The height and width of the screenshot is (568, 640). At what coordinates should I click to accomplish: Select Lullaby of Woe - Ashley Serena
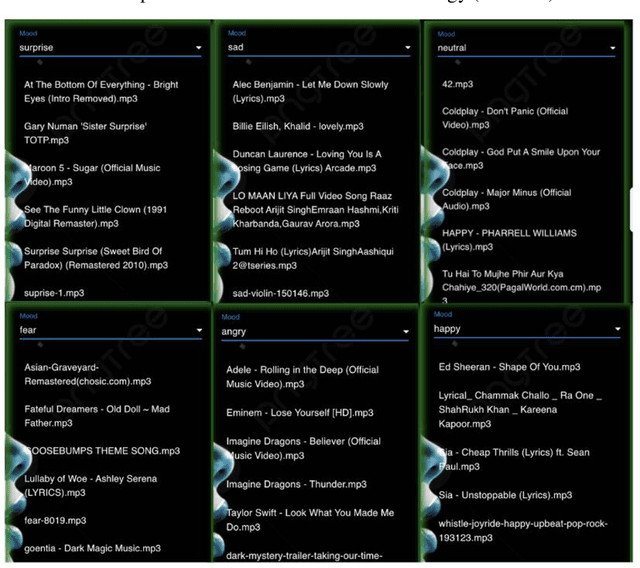coord(90,485)
